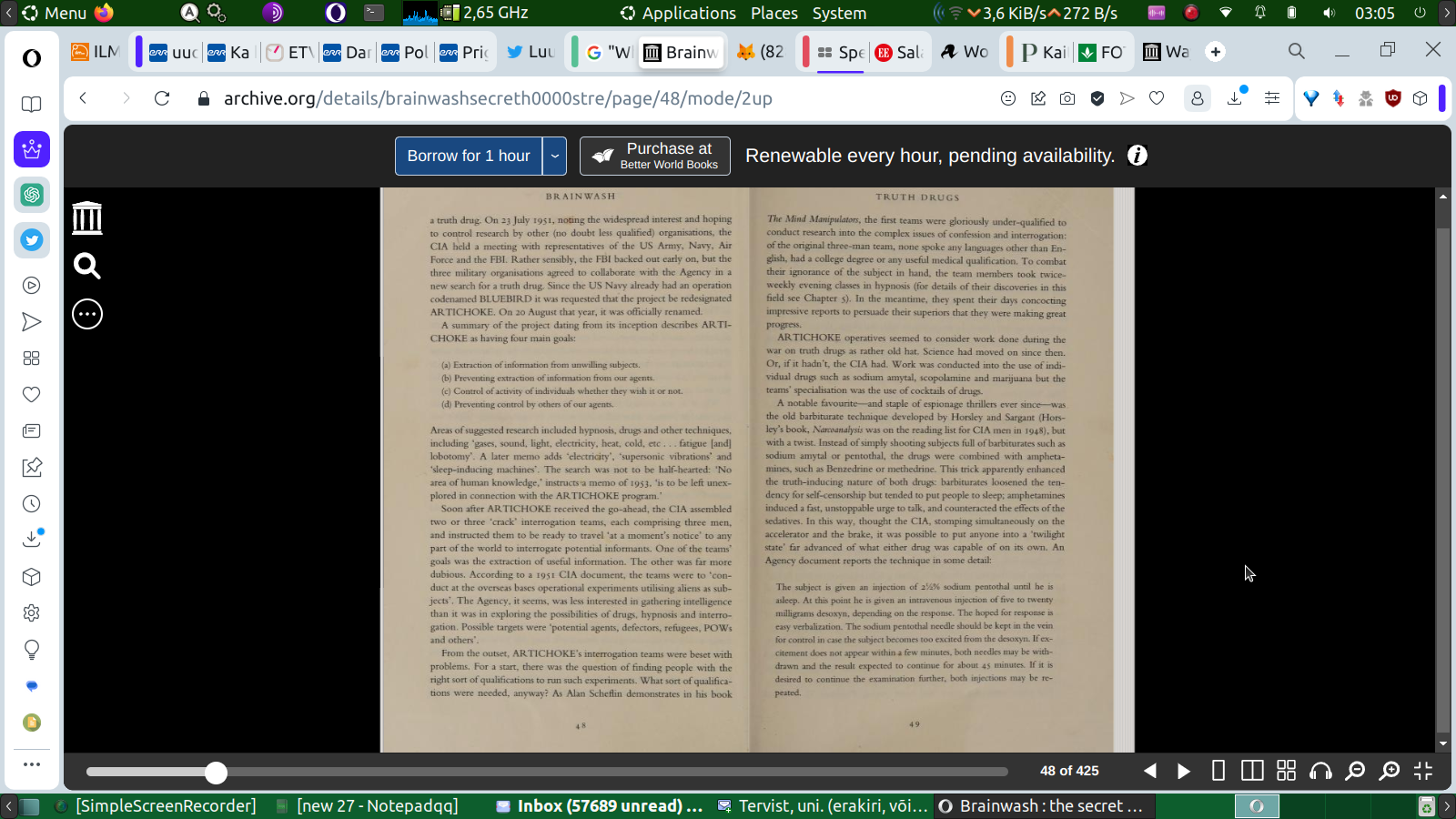Open the SimpleScreenRecorder taskbar window
Image resolution: width=1456 pixels, height=819 pixels.
pos(156,805)
